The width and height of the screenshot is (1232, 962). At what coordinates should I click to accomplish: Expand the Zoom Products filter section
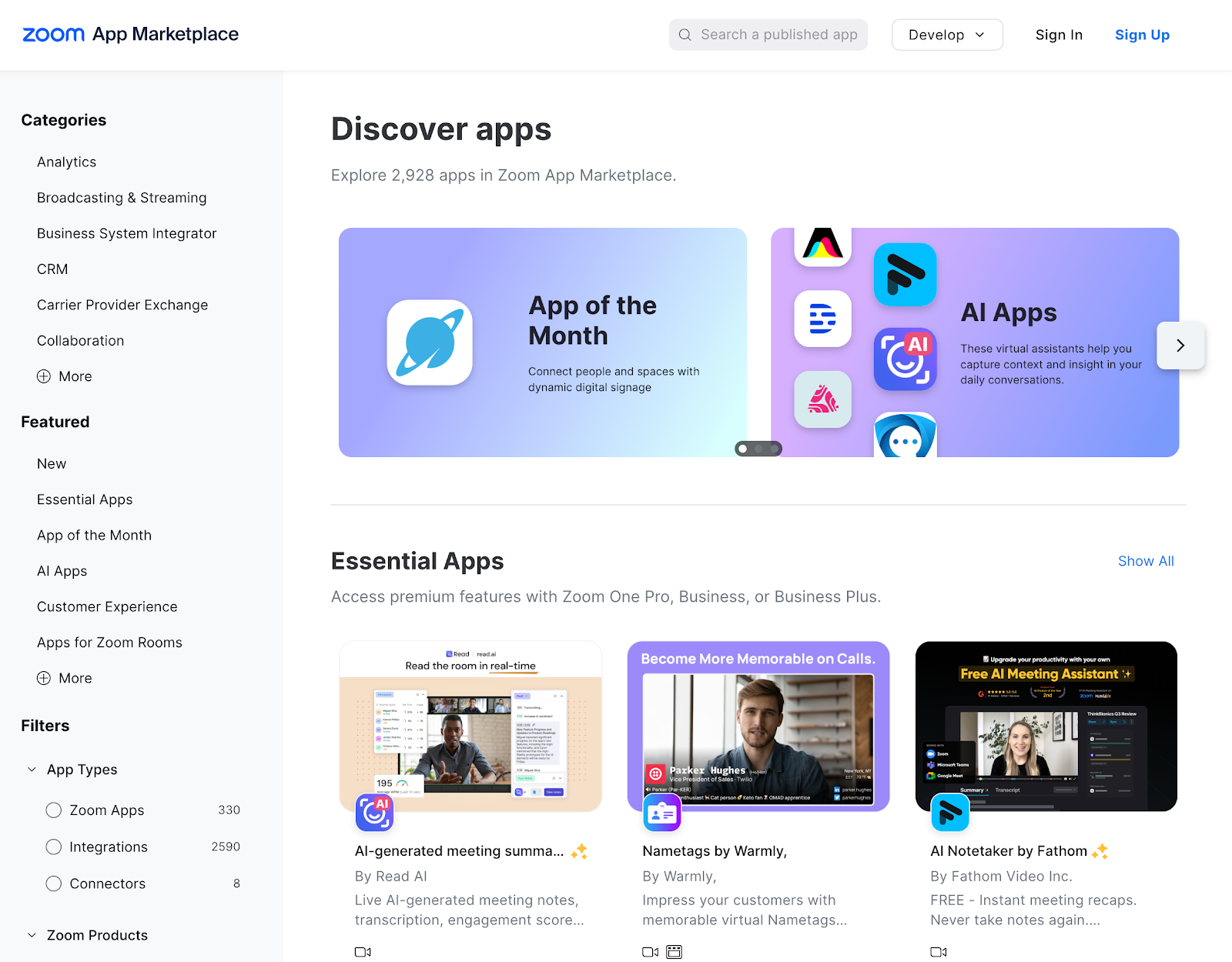31,935
